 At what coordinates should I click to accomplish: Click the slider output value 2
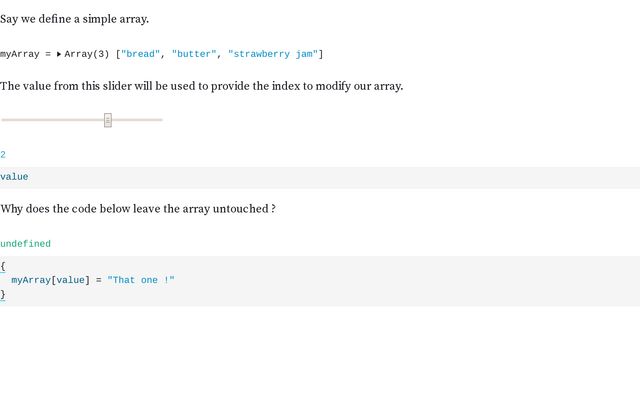[3, 155]
